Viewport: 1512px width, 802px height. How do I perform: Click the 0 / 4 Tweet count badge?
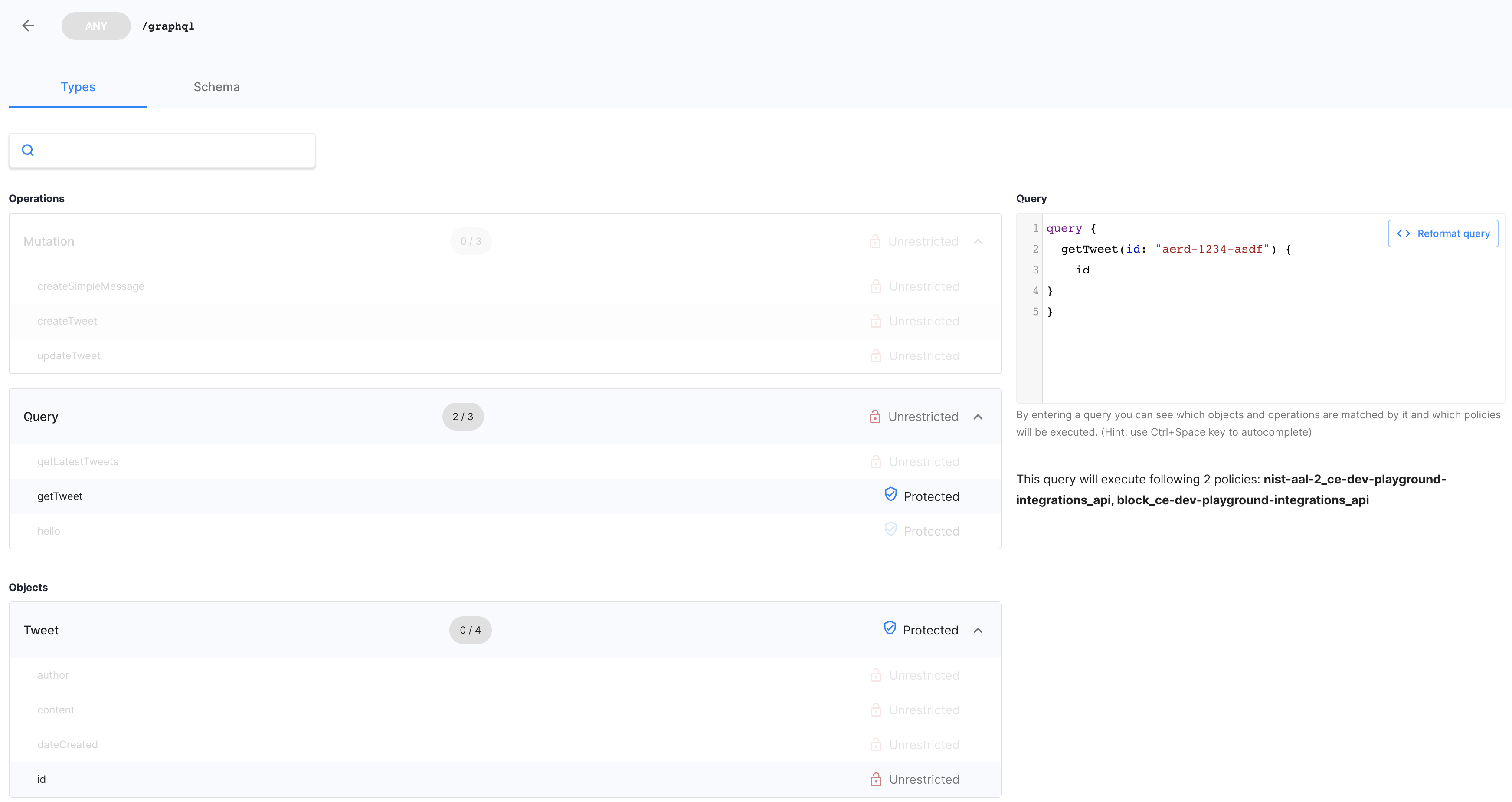click(x=470, y=631)
